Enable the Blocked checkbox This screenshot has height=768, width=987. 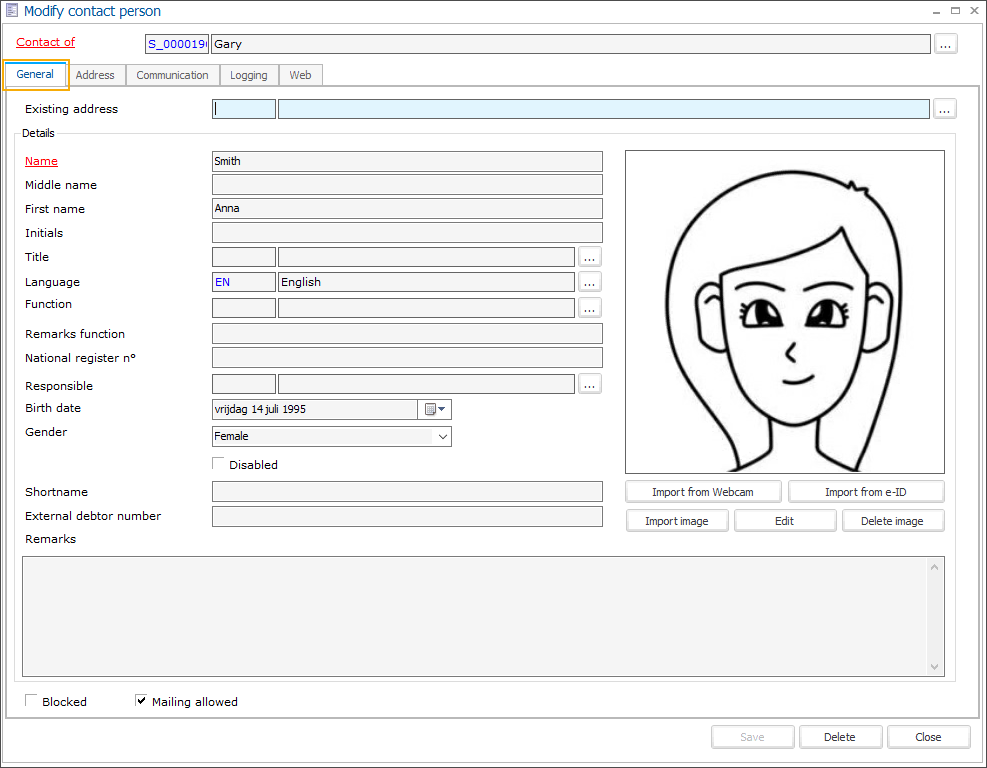pyautogui.click(x=32, y=701)
